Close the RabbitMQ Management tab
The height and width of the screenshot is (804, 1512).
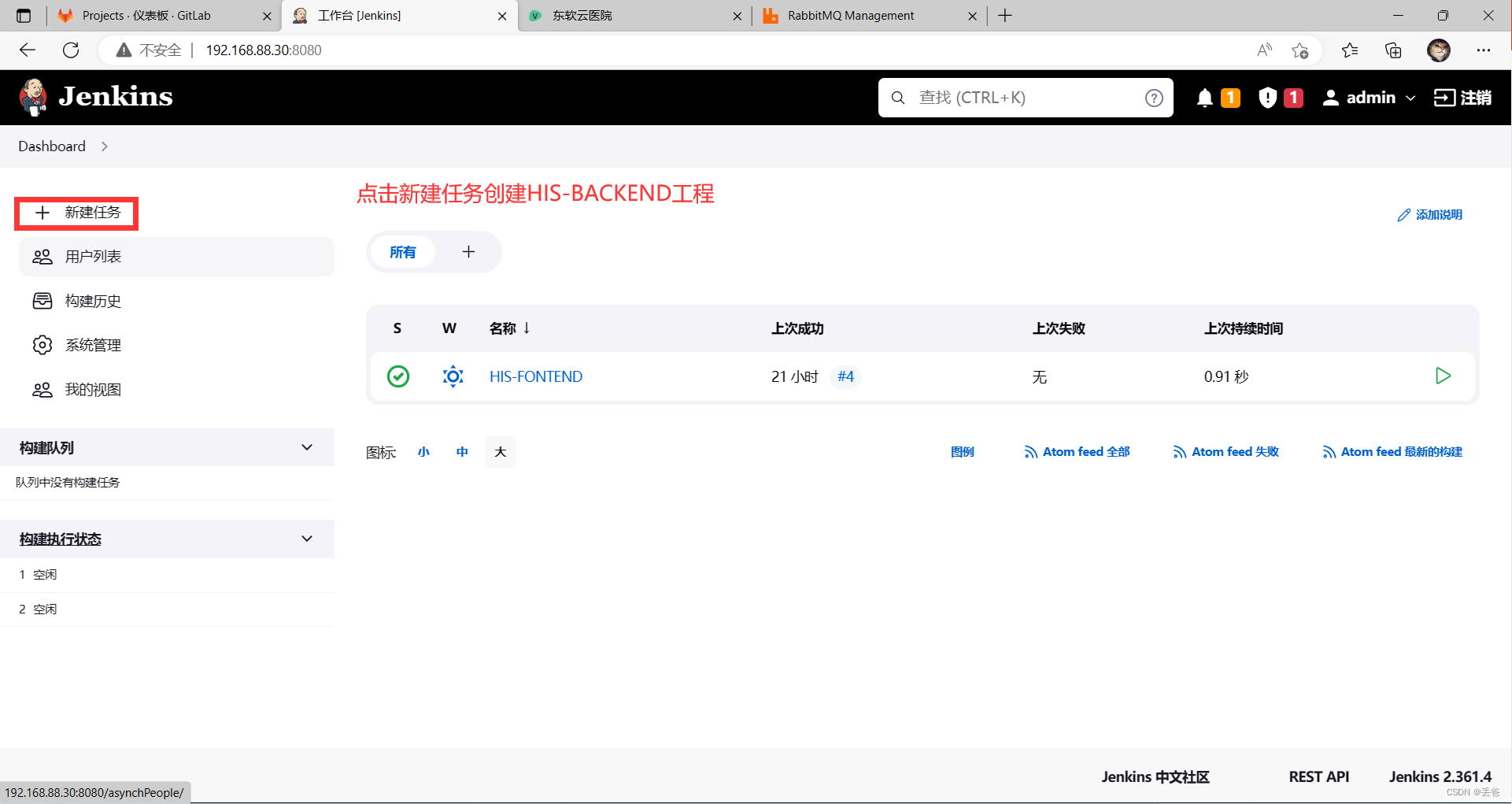[972, 16]
